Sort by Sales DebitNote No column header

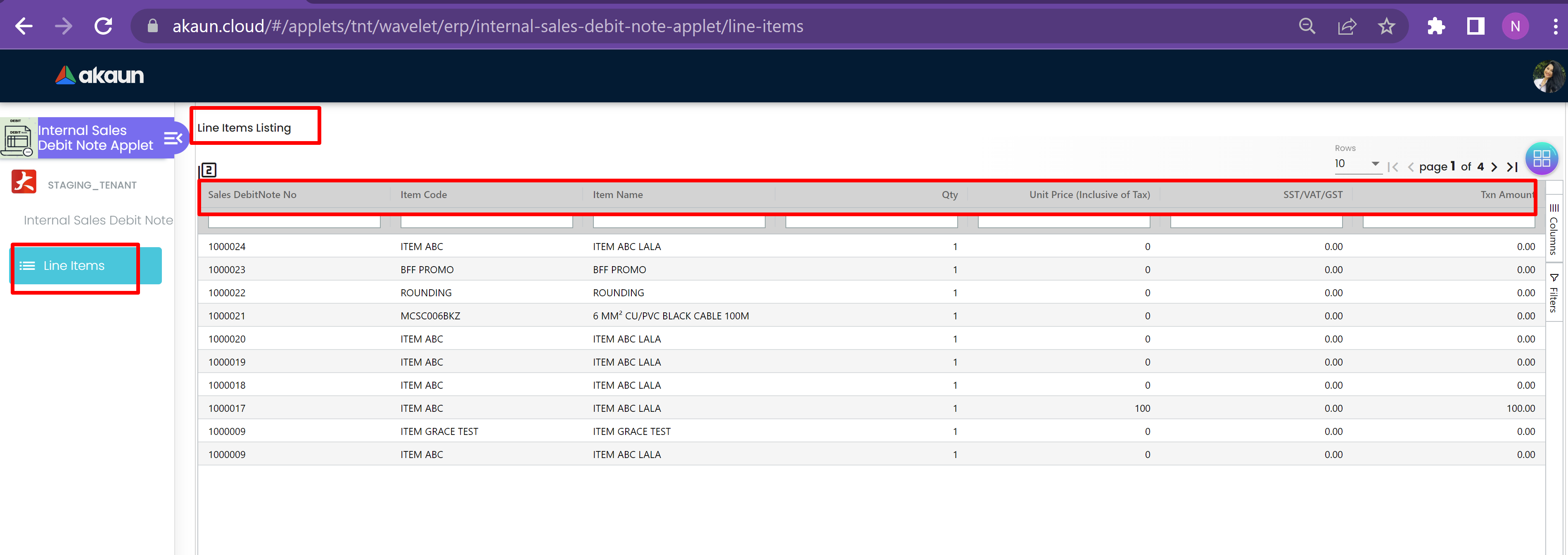click(x=252, y=195)
